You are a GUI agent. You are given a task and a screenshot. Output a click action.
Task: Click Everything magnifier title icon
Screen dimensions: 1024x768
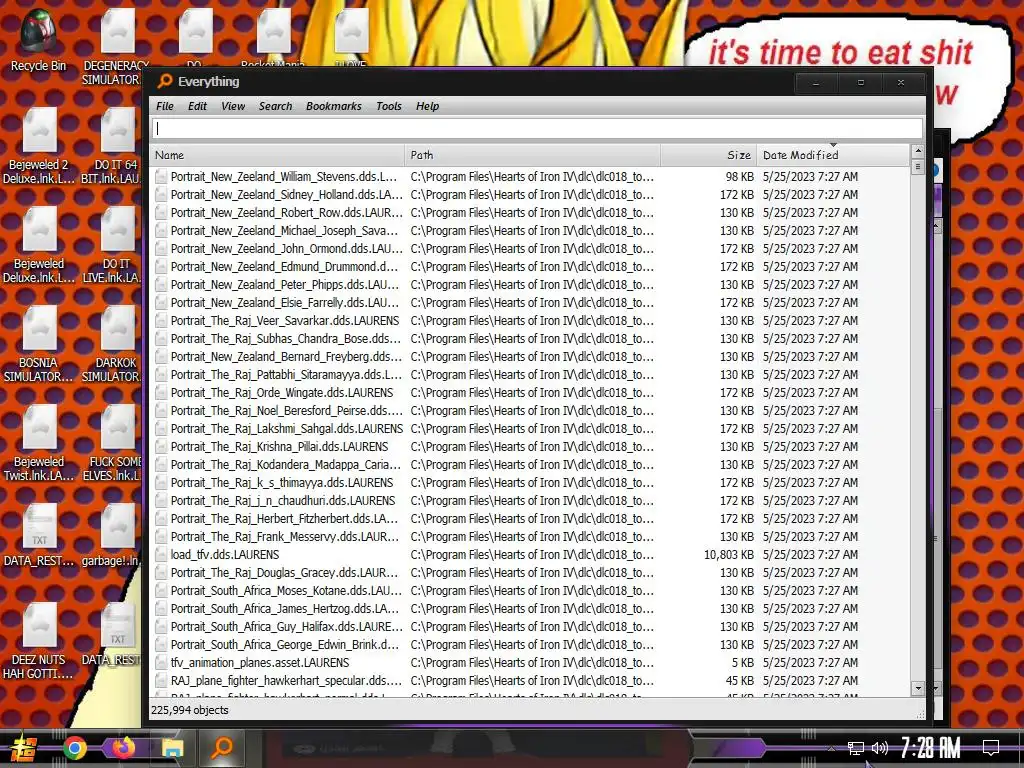[x=165, y=81]
